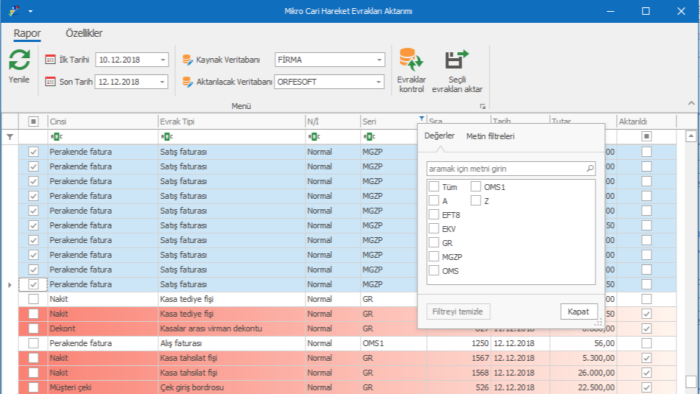Click the N/İ filter condition icon
This screenshot has width=700, height=394.
click(x=314, y=137)
